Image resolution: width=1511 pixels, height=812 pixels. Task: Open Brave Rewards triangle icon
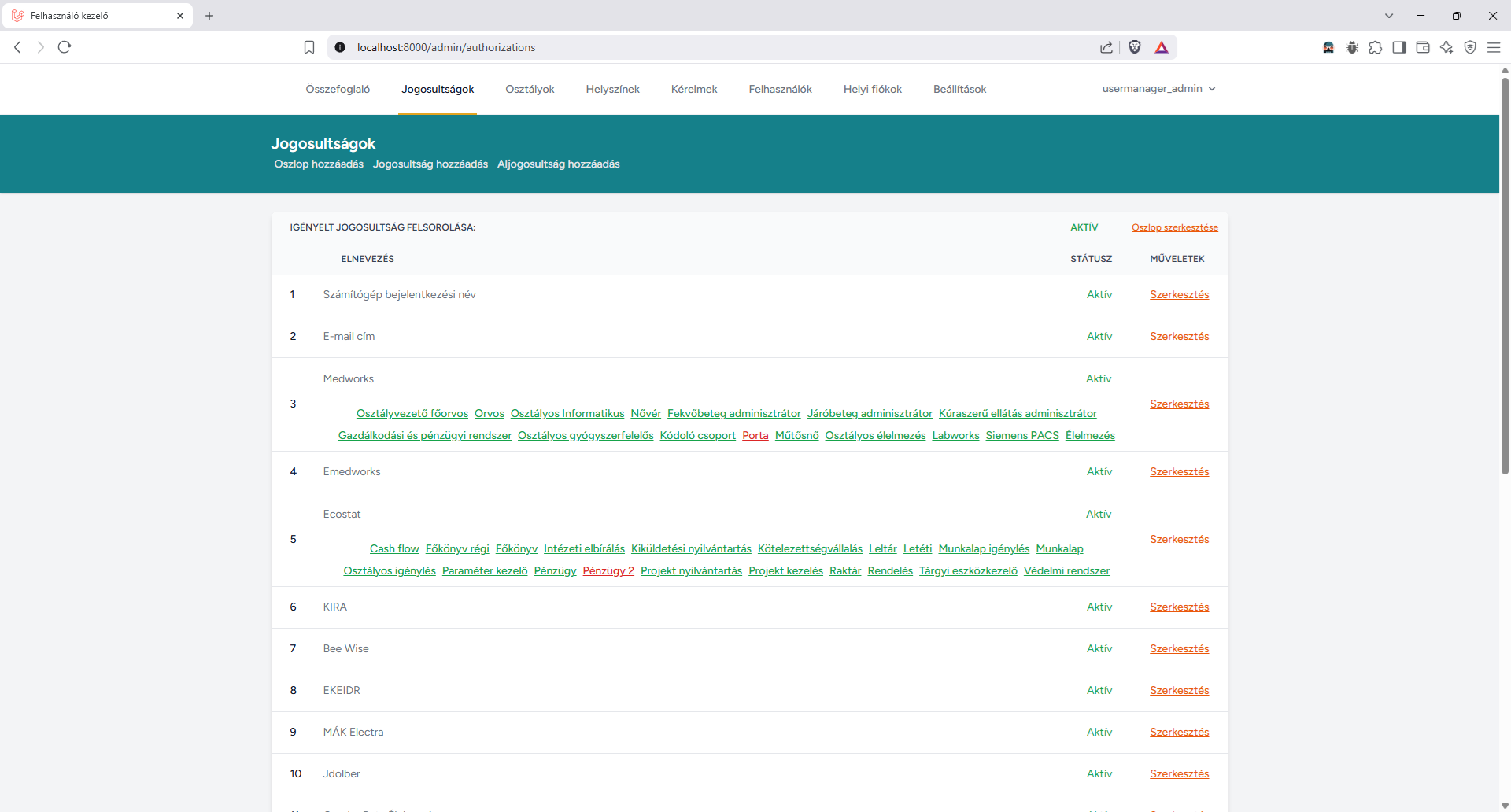point(1162,47)
